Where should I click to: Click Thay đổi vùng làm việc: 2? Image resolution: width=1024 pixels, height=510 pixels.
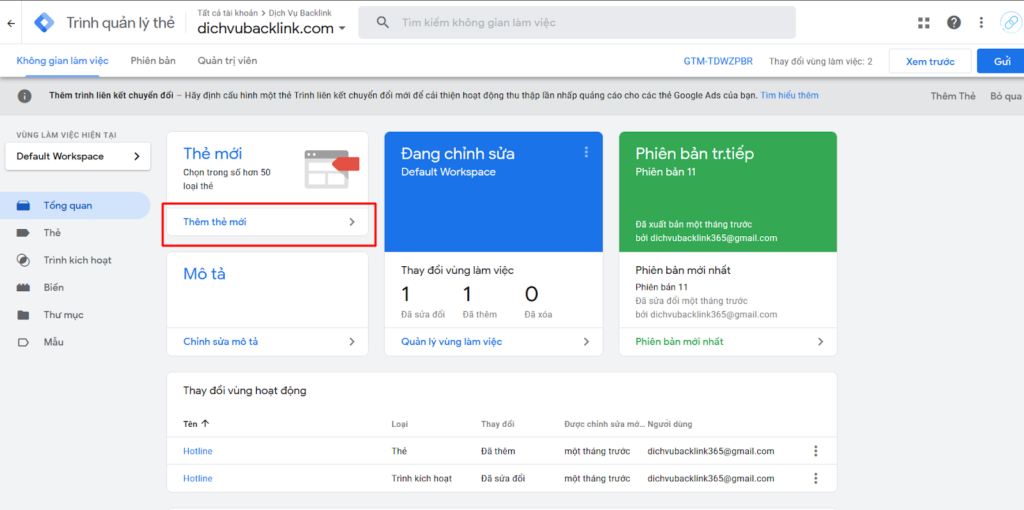pos(820,61)
